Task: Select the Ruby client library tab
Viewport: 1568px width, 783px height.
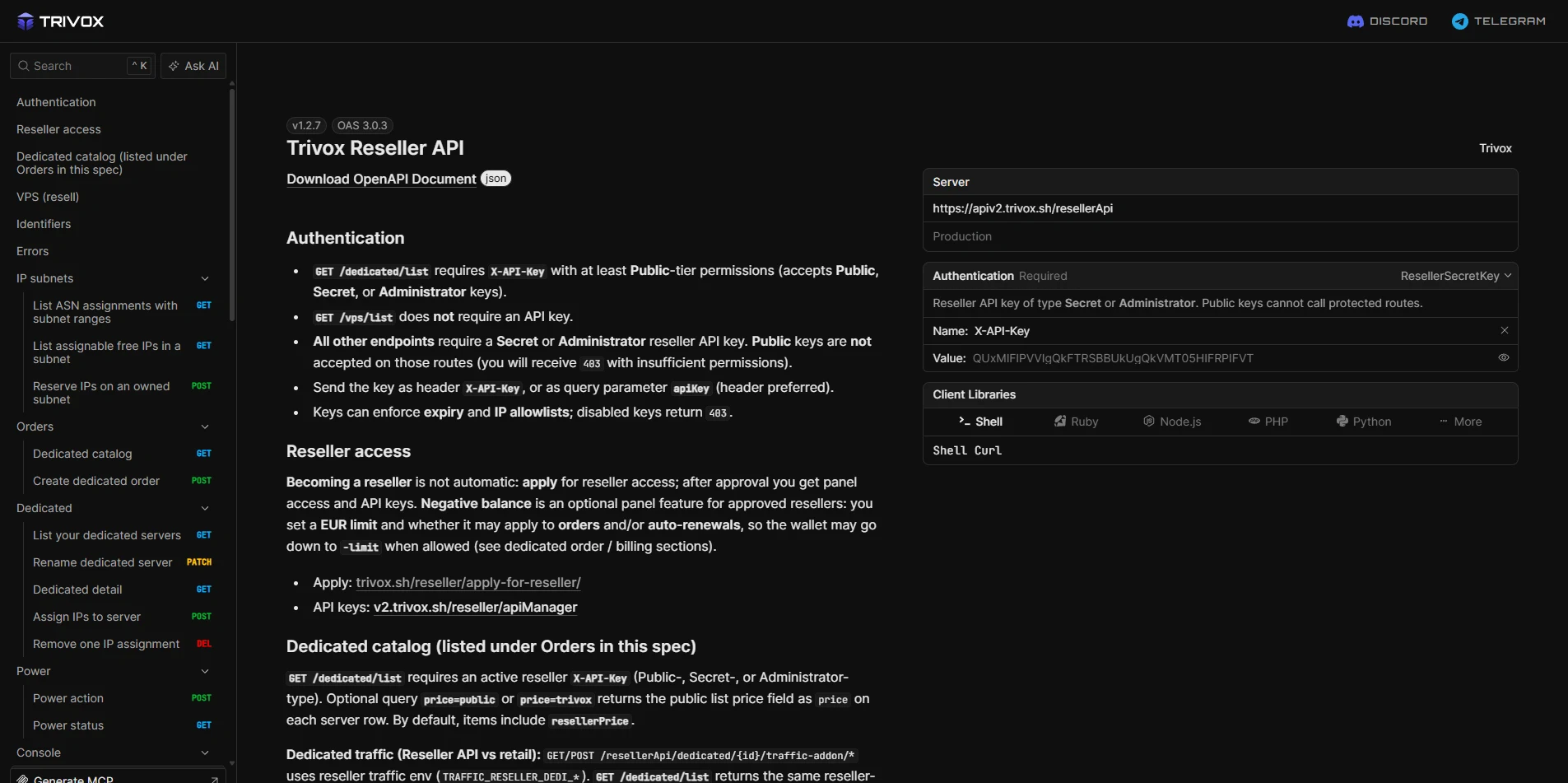Action: pos(1077,422)
